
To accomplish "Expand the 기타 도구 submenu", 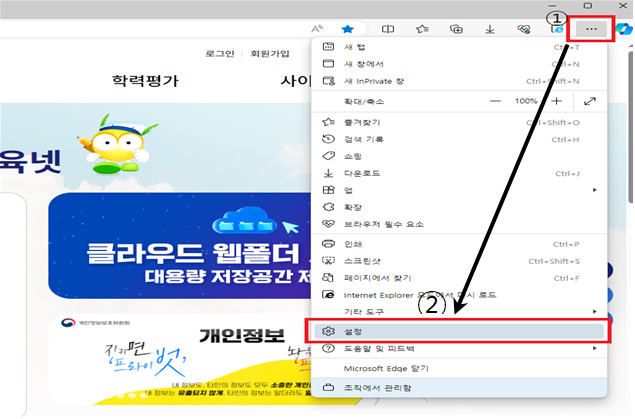I will coord(459,312).
